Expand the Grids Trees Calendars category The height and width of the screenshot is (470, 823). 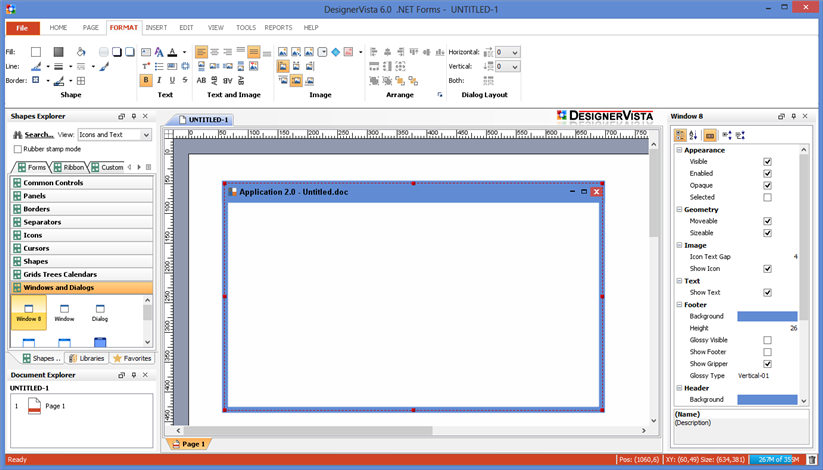pyautogui.click(x=82, y=274)
